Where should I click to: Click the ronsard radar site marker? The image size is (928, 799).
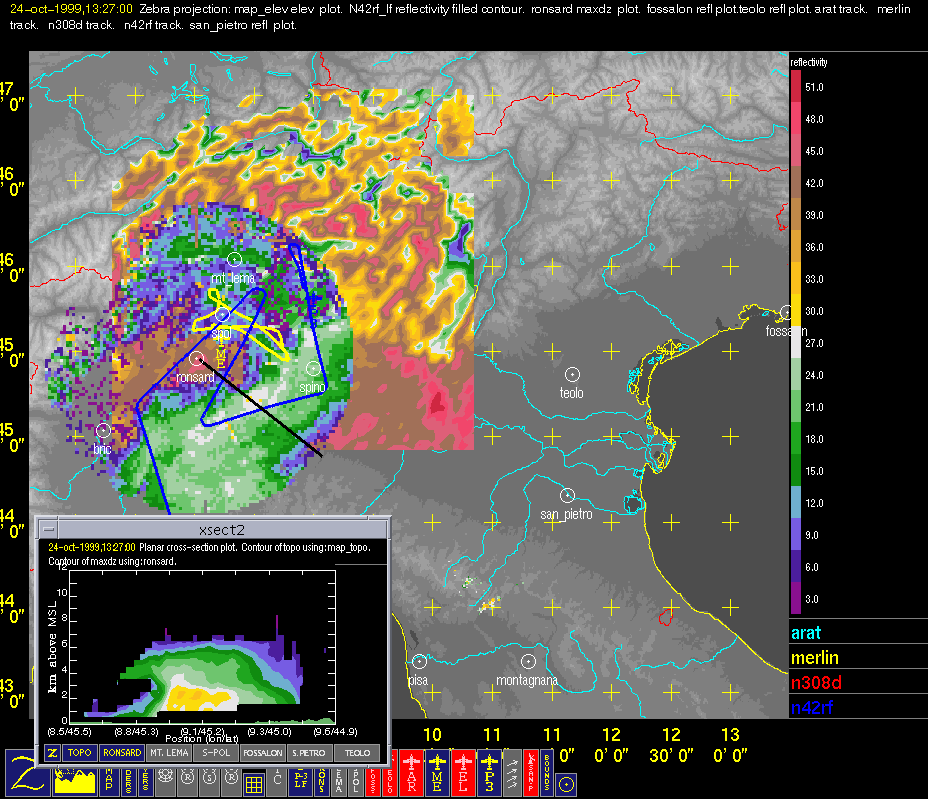click(x=196, y=358)
